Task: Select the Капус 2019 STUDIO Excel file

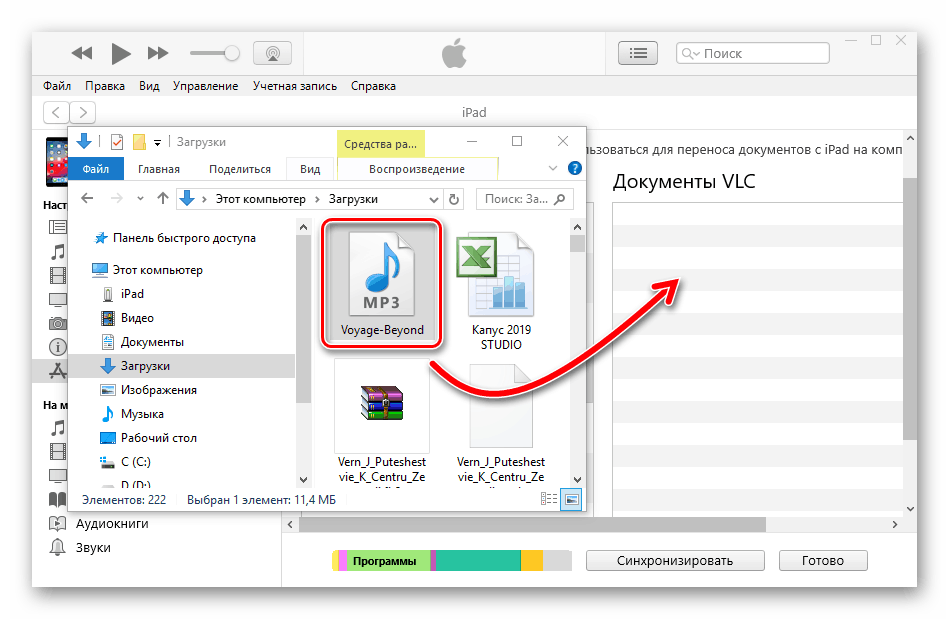Action: tap(501, 290)
